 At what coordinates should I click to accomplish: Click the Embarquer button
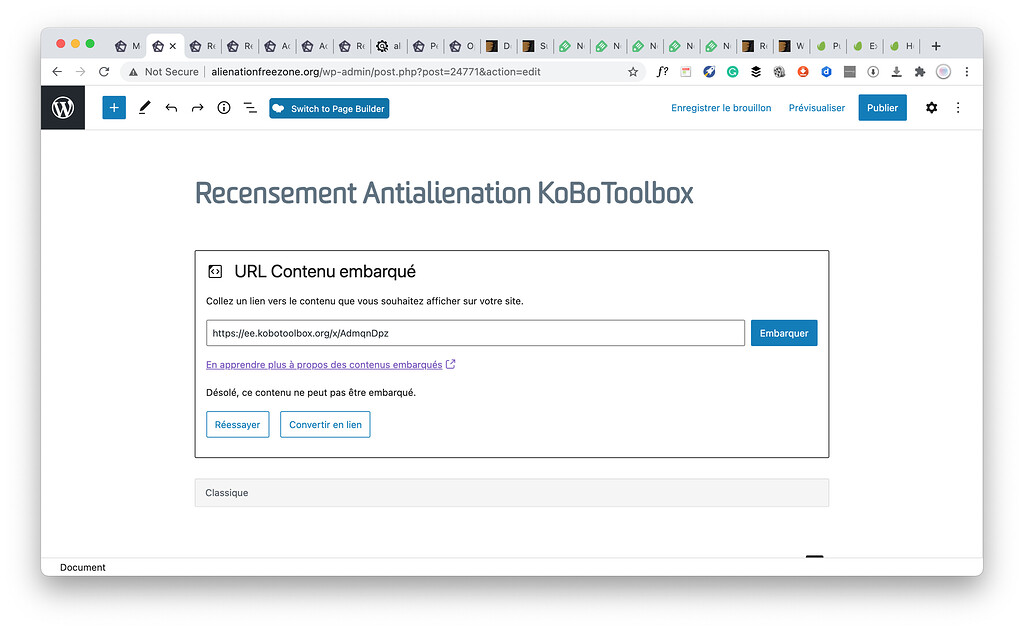784,332
